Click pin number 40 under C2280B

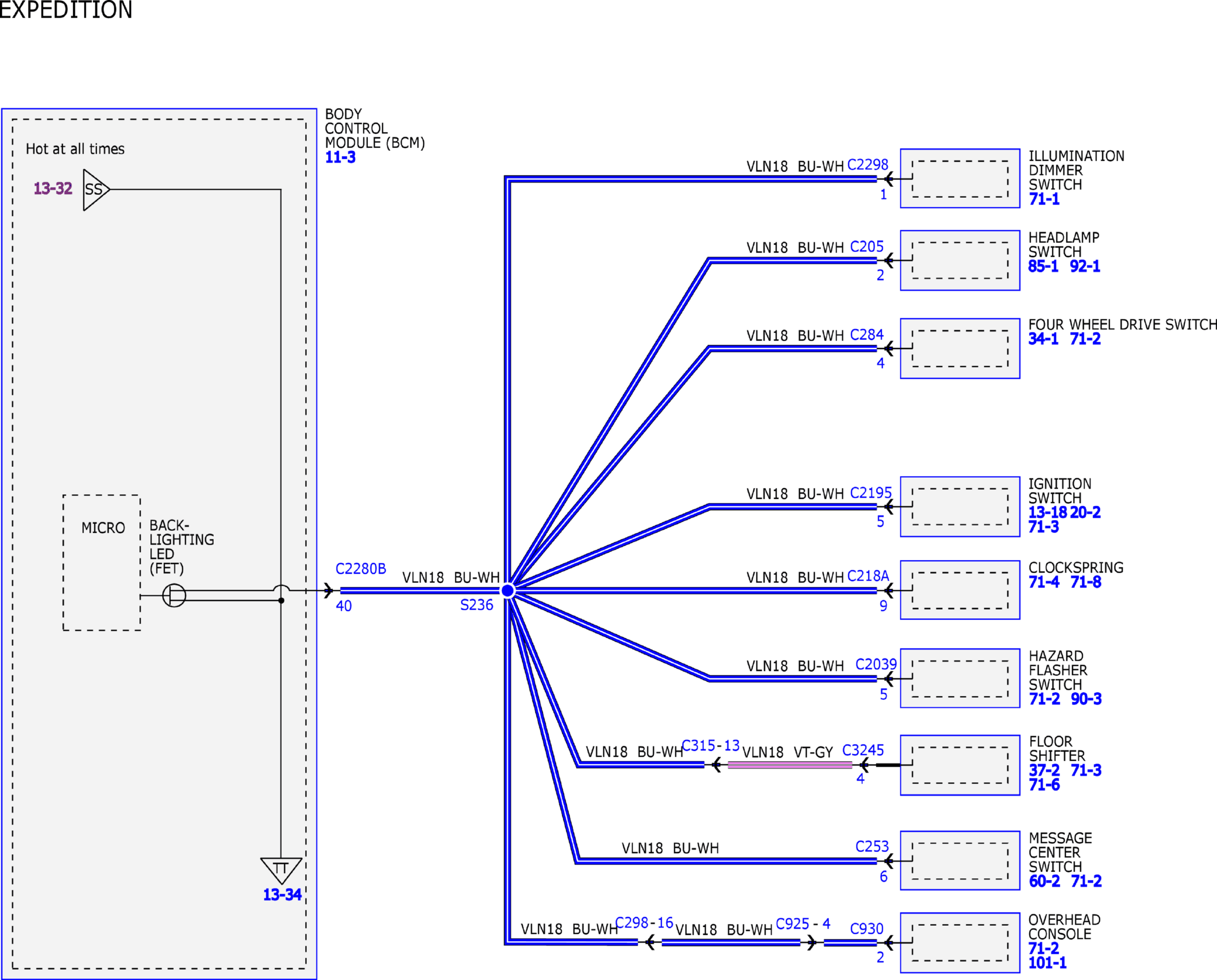(x=343, y=606)
